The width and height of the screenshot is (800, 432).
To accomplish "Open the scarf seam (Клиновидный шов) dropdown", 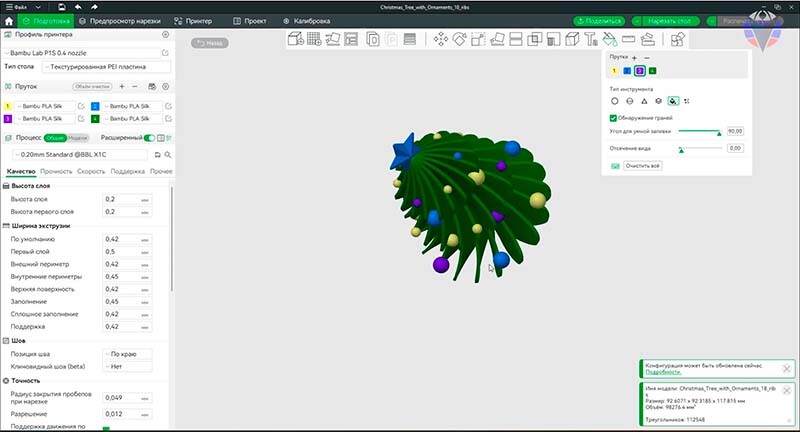I will (128, 367).
